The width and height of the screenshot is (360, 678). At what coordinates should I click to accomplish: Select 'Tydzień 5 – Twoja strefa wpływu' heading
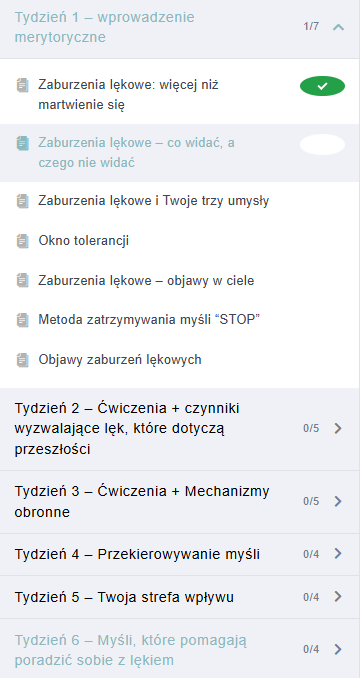tap(124, 597)
